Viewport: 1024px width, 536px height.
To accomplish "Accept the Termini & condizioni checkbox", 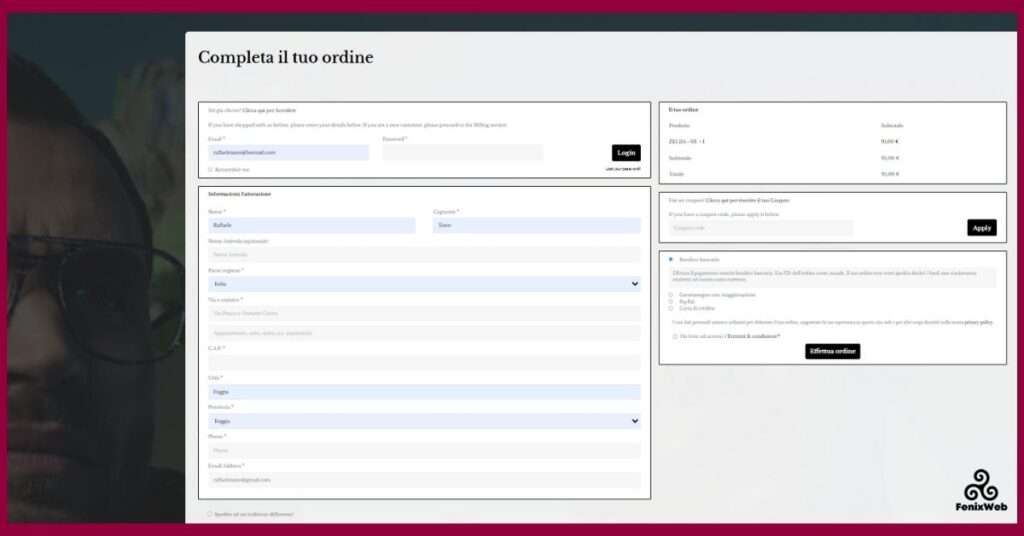I will [x=674, y=337].
